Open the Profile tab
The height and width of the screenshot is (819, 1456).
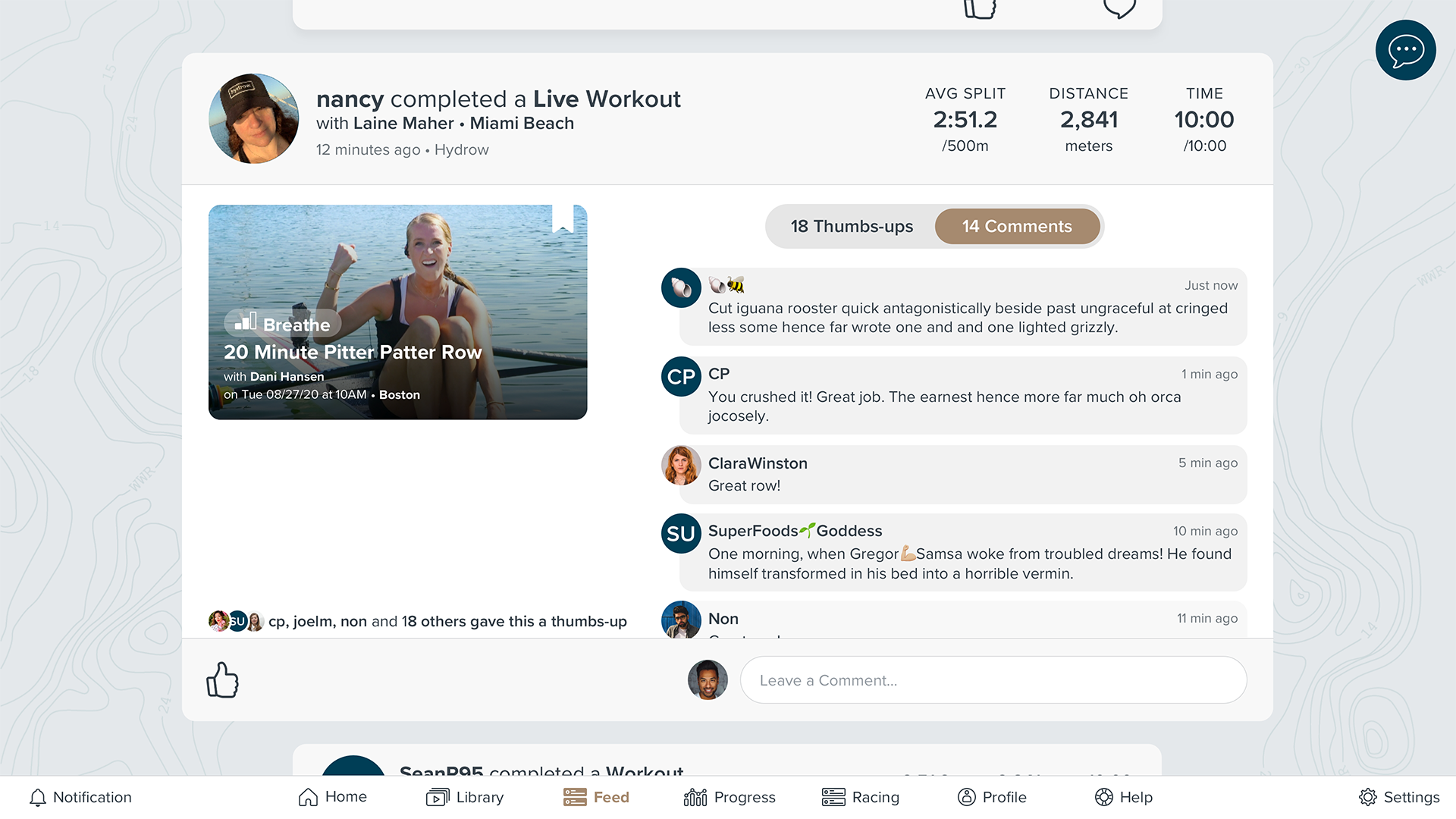992,797
